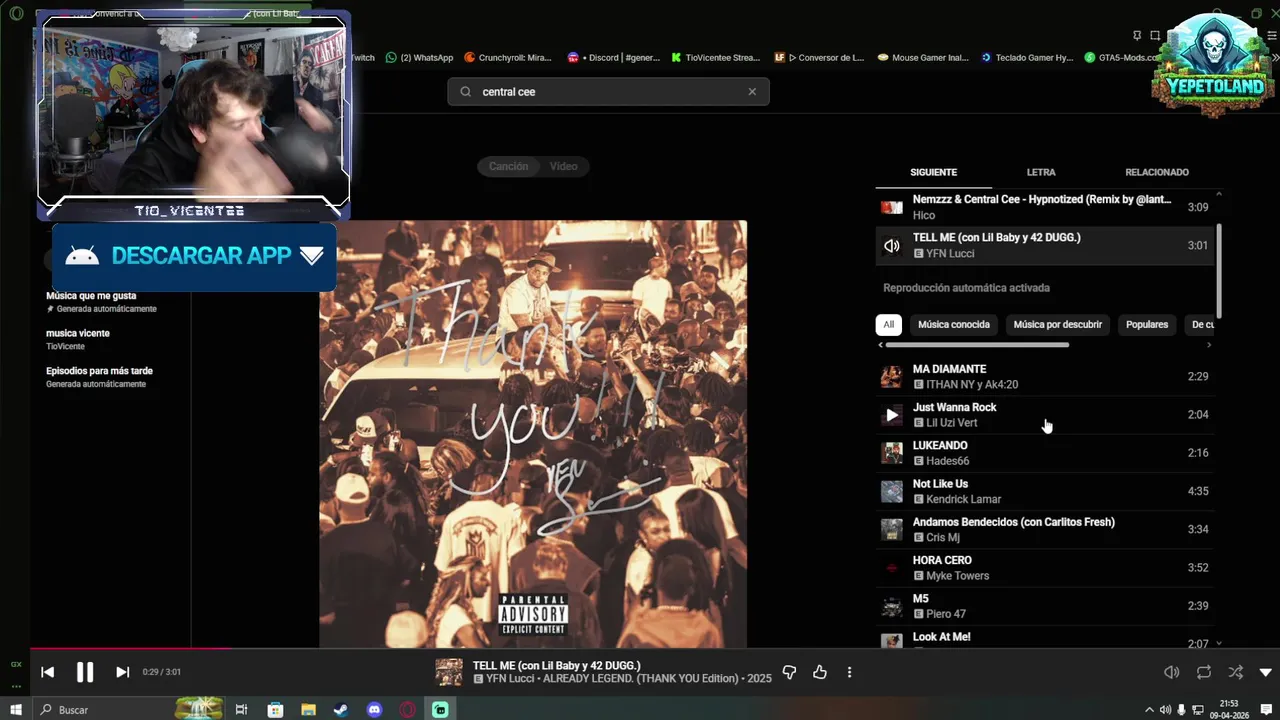This screenshot has height=720, width=1280.
Task: Open artist link 'Myke Towers'
Action: point(957,576)
